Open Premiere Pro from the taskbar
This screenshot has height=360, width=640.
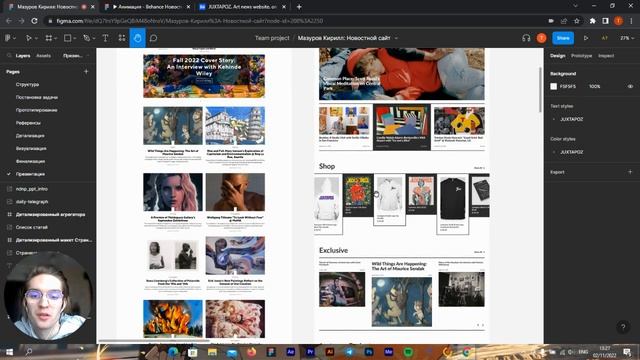coord(310,351)
